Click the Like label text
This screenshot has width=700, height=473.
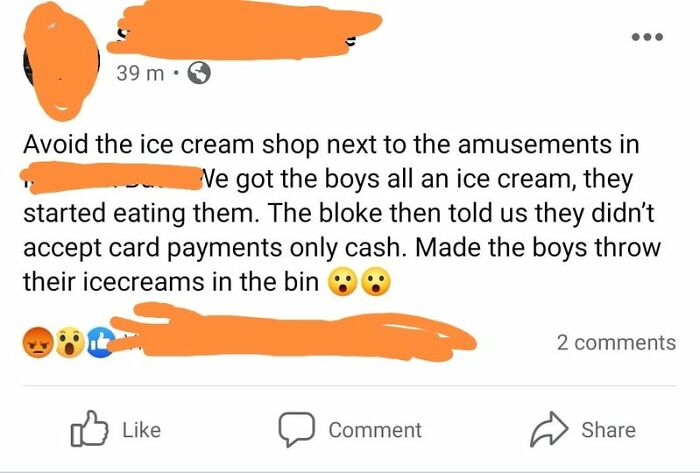click(x=142, y=430)
